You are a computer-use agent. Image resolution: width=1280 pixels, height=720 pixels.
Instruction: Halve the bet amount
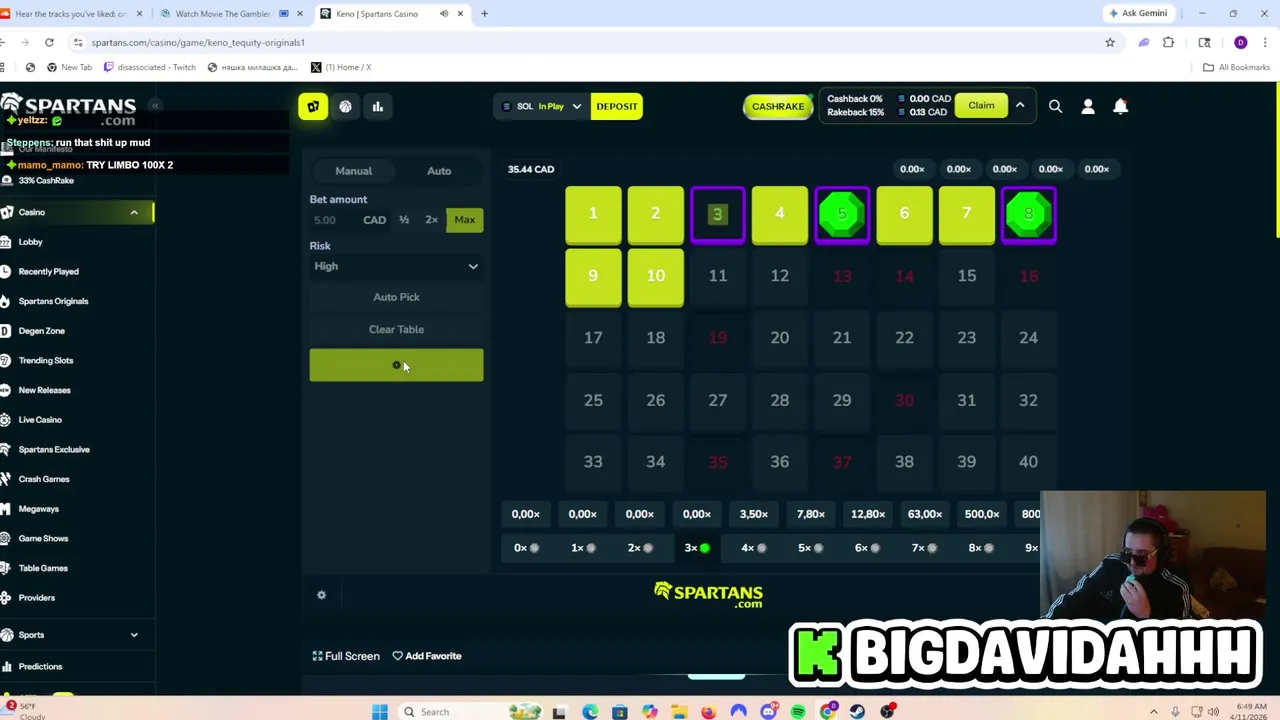pyautogui.click(x=404, y=220)
